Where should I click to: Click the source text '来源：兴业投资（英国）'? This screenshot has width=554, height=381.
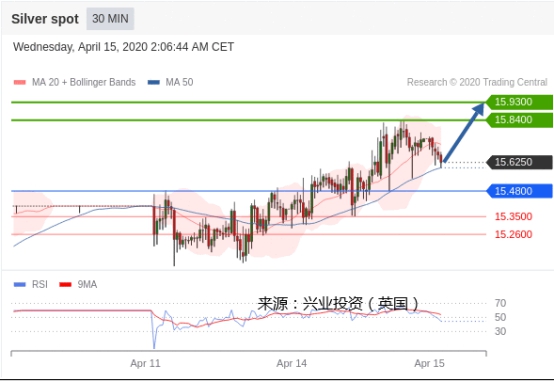[x=338, y=304]
